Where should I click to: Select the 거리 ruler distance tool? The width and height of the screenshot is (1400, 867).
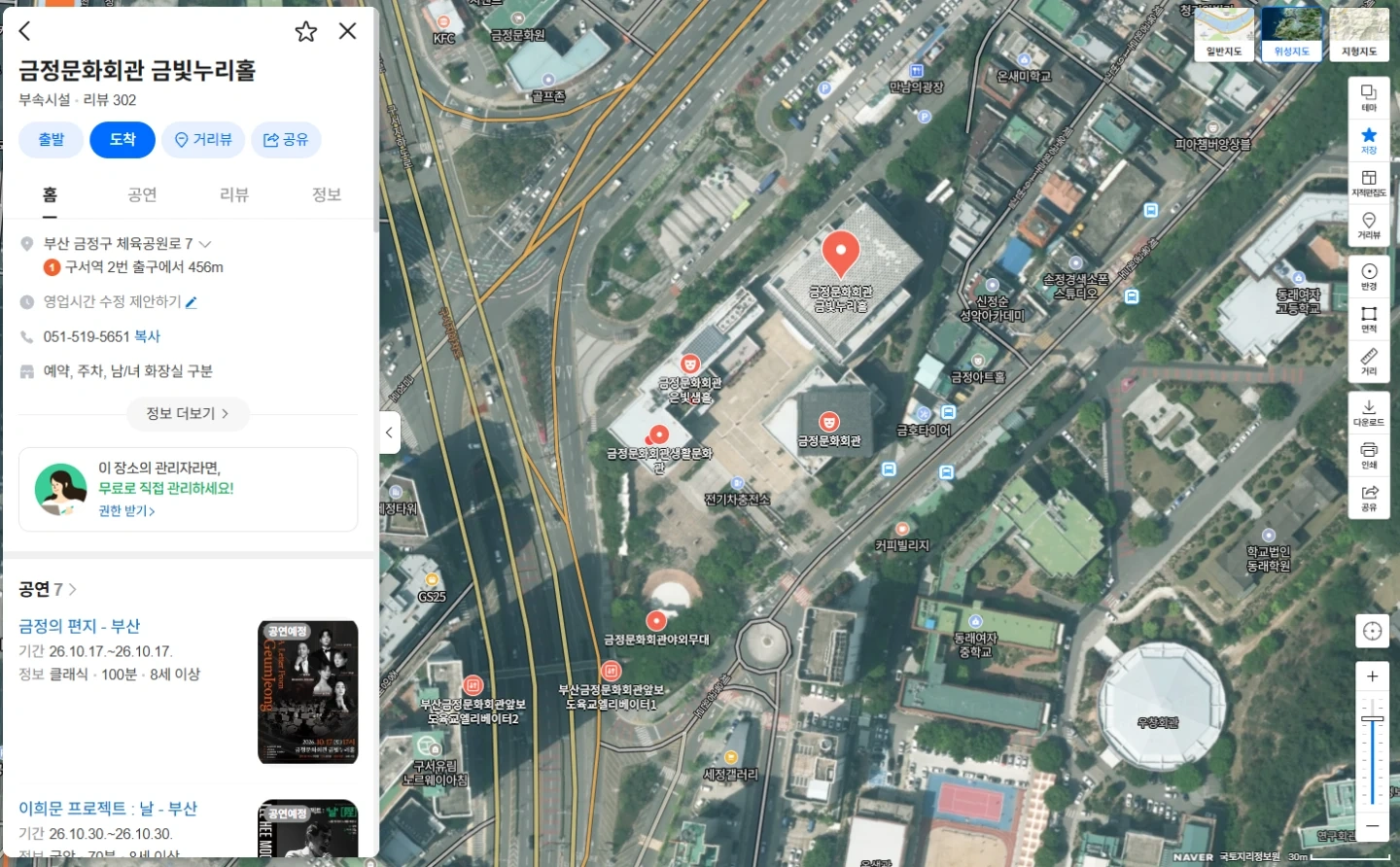click(1369, 362)
